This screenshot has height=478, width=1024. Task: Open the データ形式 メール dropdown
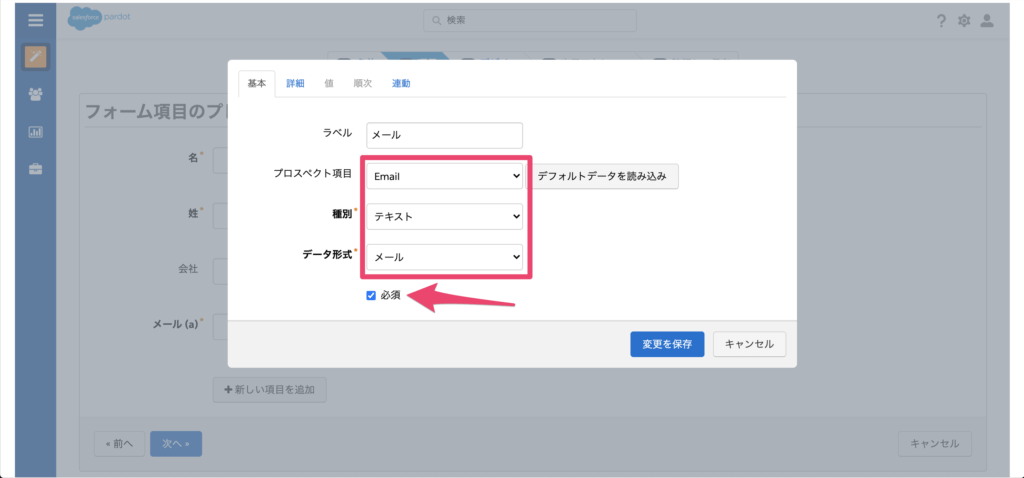click(444, 257)
